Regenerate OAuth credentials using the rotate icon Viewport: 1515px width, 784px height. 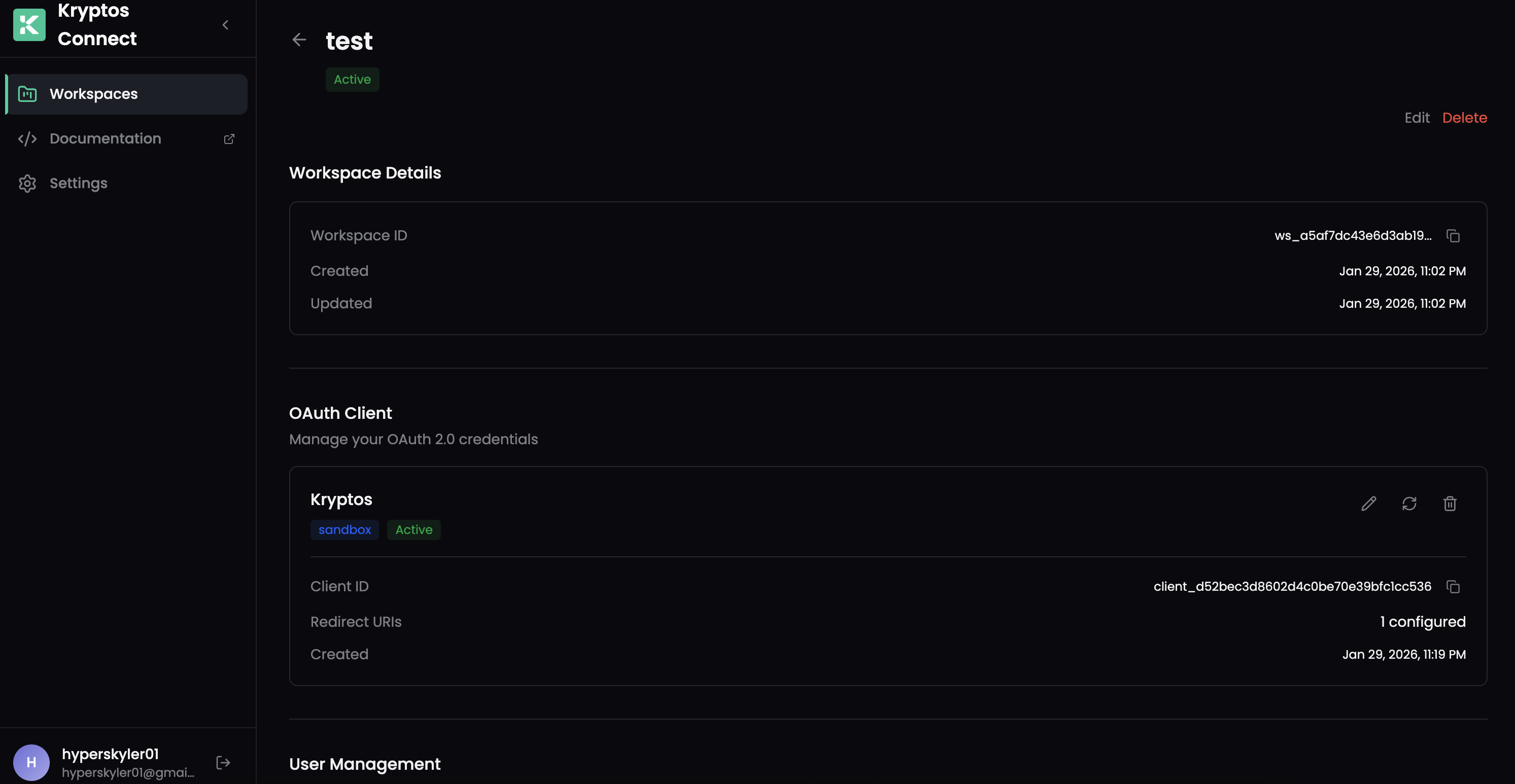point(1410,504)
